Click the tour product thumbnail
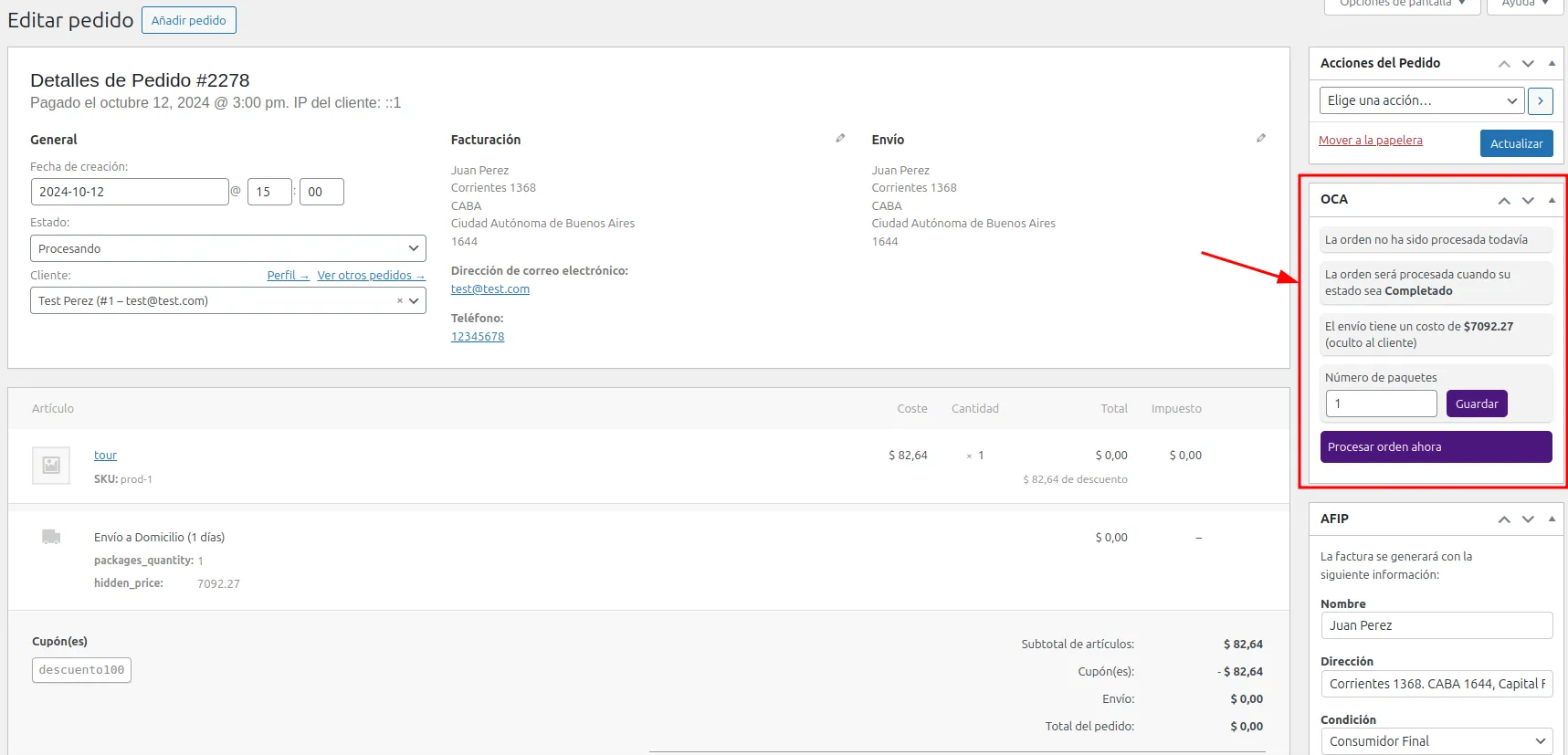1568x755 pixels. 51,465
